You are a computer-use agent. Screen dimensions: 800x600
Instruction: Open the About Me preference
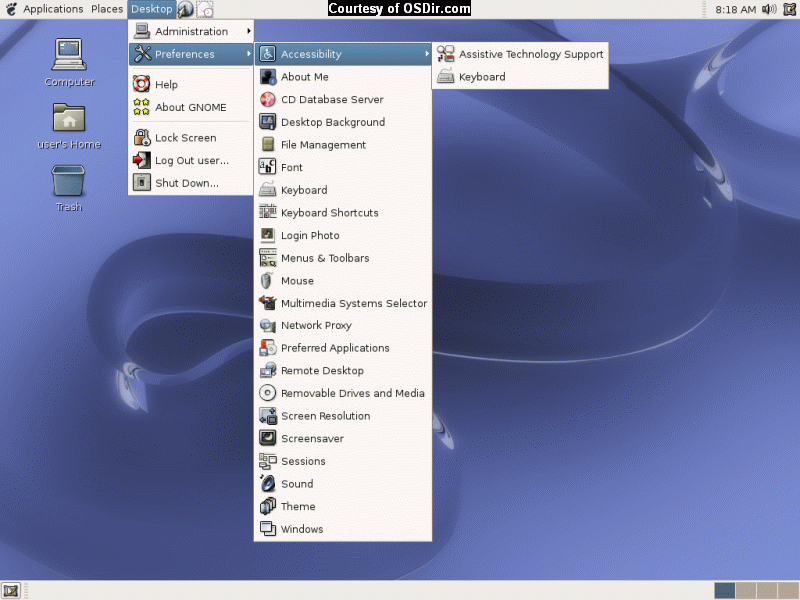click(x=343, y=77)
